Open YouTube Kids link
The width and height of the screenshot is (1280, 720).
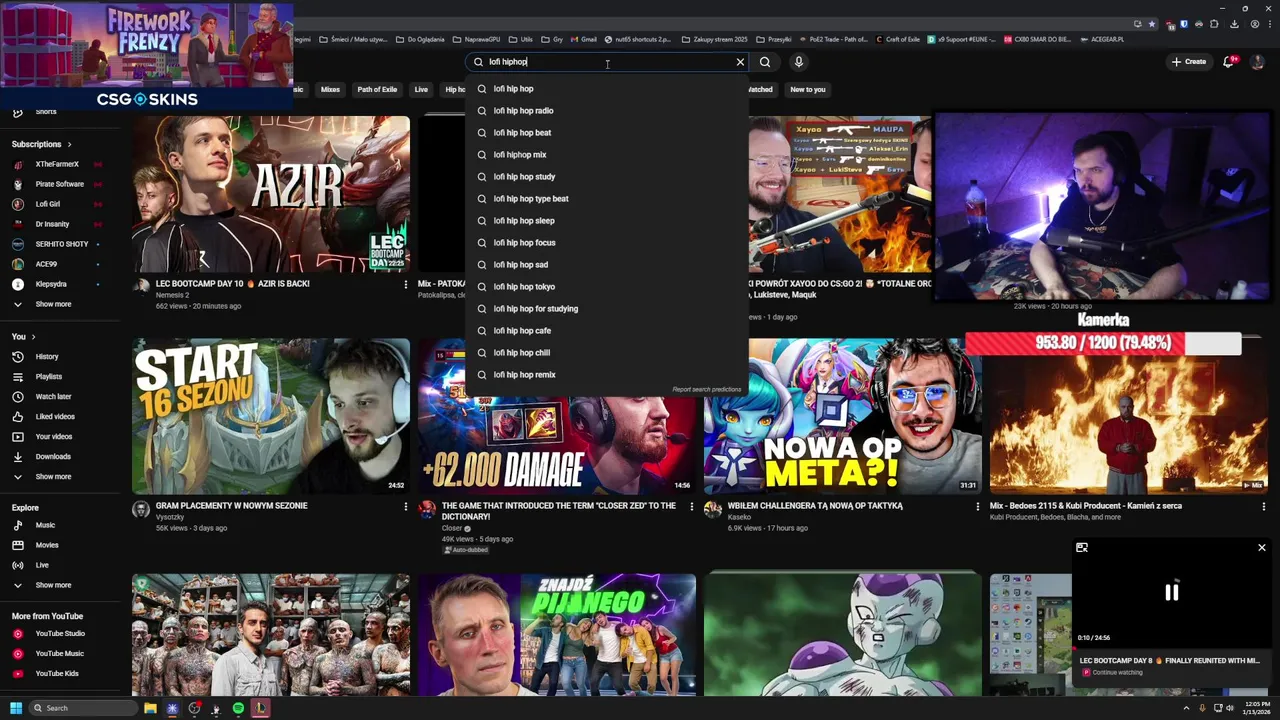point(58,674)
